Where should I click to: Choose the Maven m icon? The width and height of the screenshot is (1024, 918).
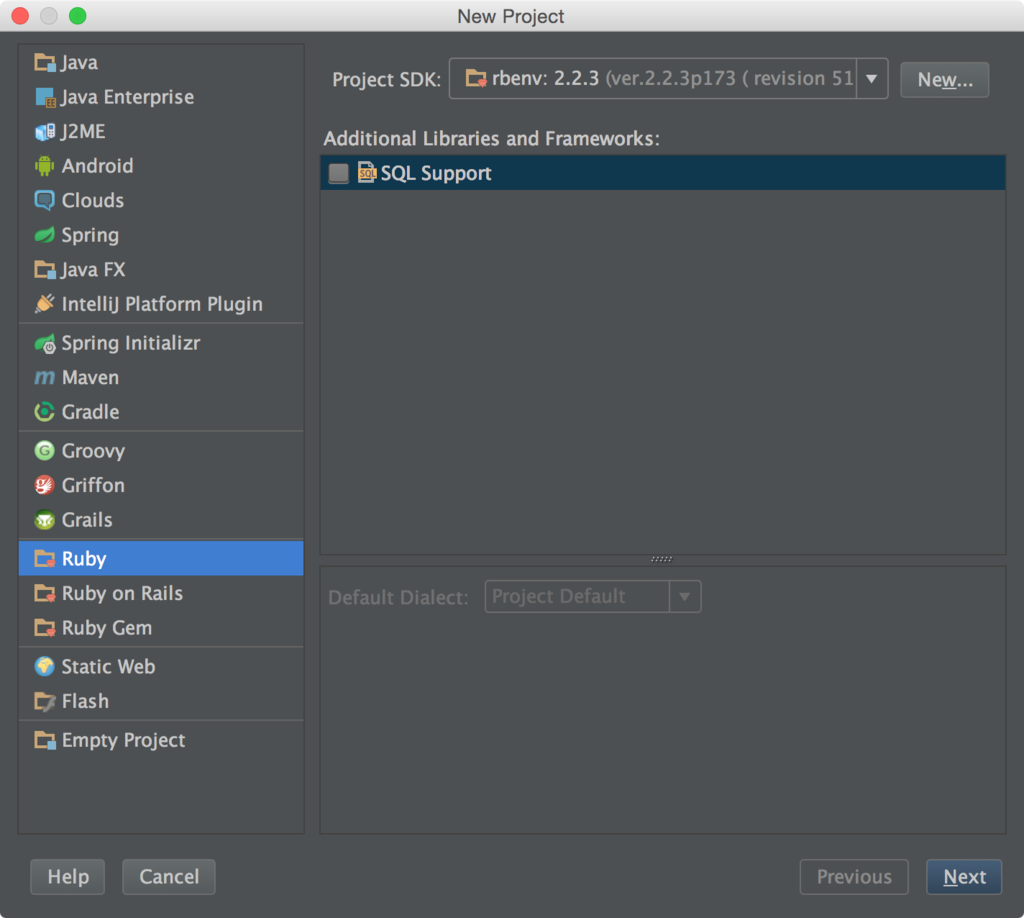(x=44, y=377)
